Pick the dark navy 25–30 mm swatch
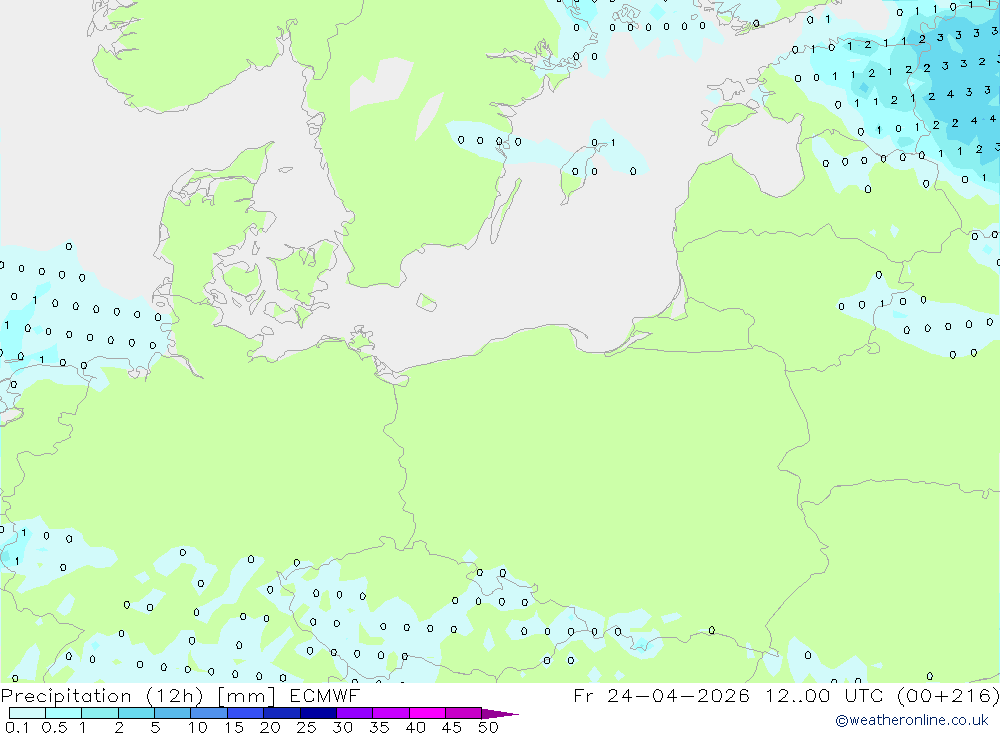The width and height of the screenshot is (1000, 733). click(x=318, y=713)
